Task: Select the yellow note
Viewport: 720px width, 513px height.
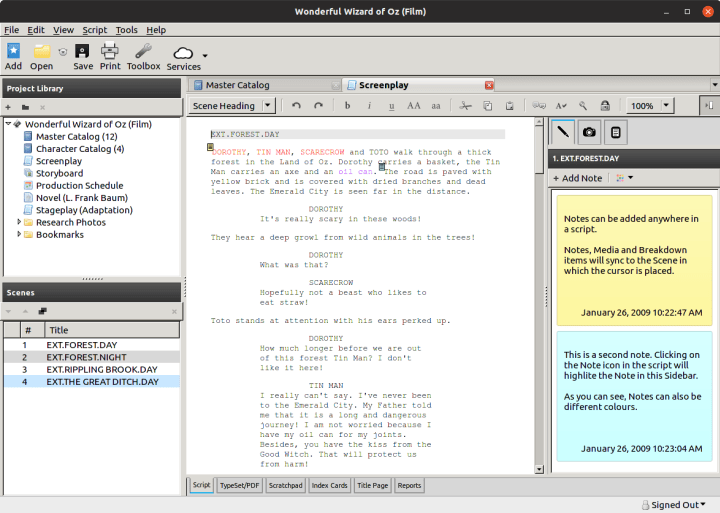Action: click(x=634, y=260)
